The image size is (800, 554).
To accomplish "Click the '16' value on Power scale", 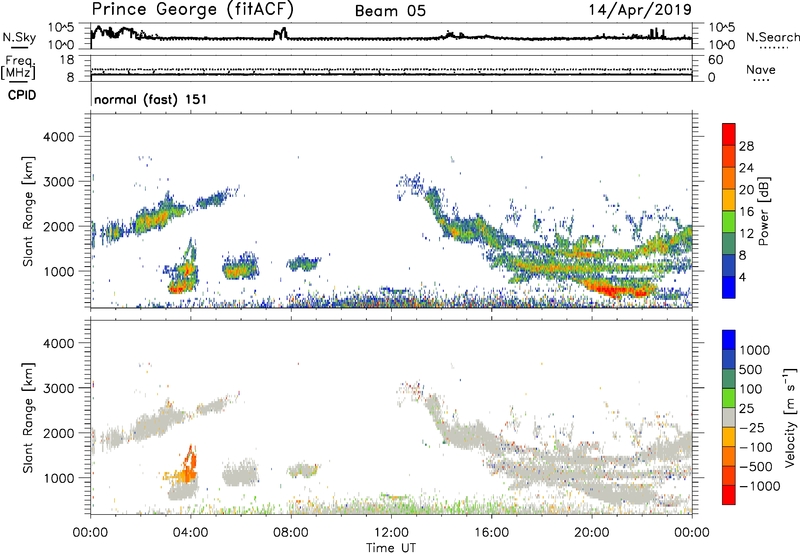I will coord(746,212).
